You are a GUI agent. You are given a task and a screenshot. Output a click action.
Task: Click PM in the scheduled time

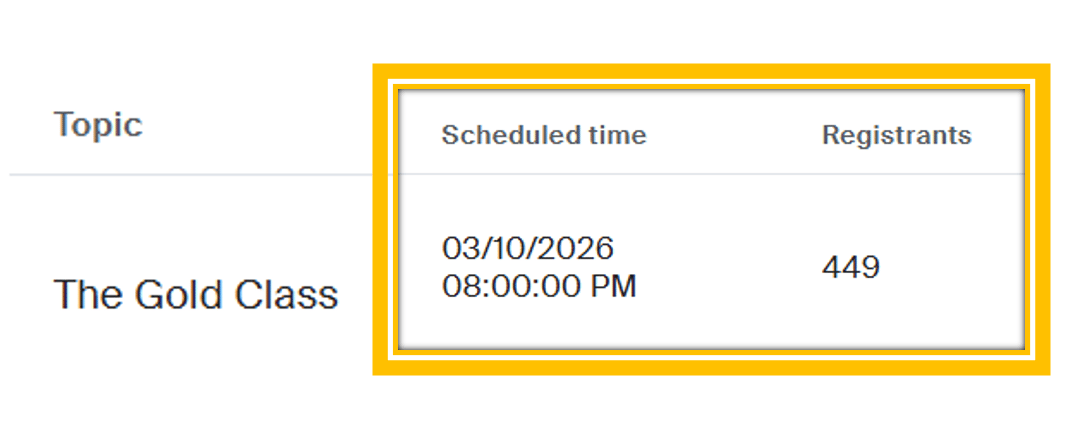coord(614,287)
